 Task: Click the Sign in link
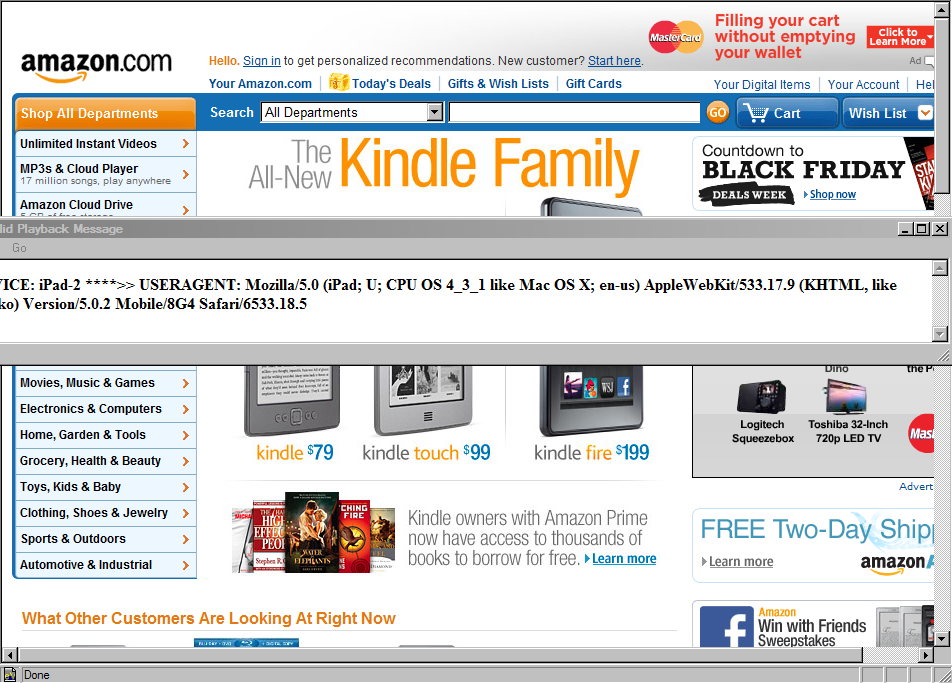(262, 61)
